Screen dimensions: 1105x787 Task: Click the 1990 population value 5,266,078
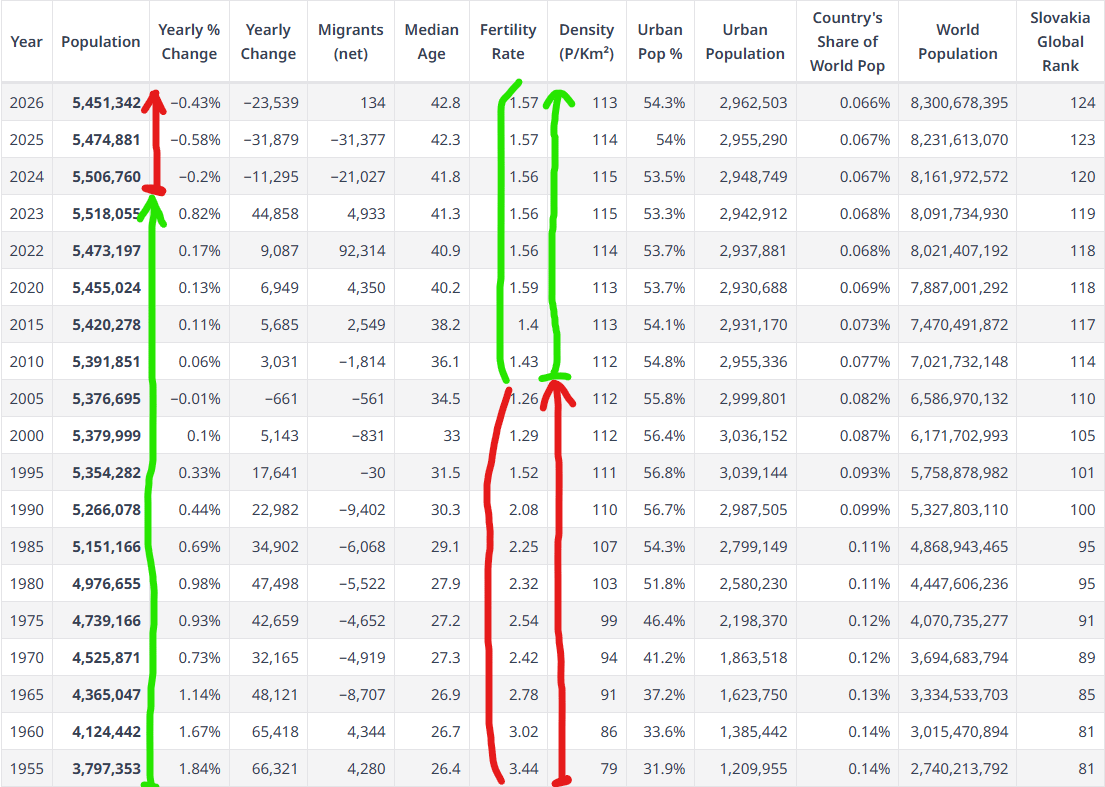[x=106, y=510]
